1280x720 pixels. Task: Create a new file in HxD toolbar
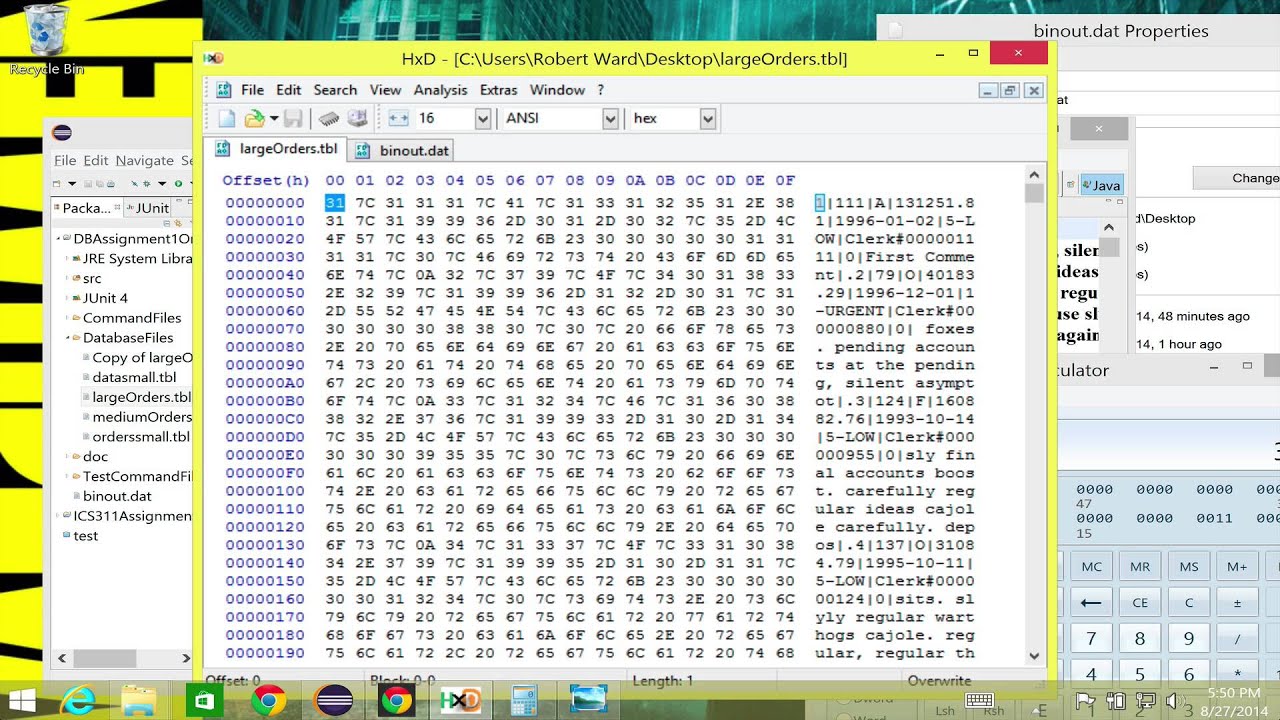227,119
